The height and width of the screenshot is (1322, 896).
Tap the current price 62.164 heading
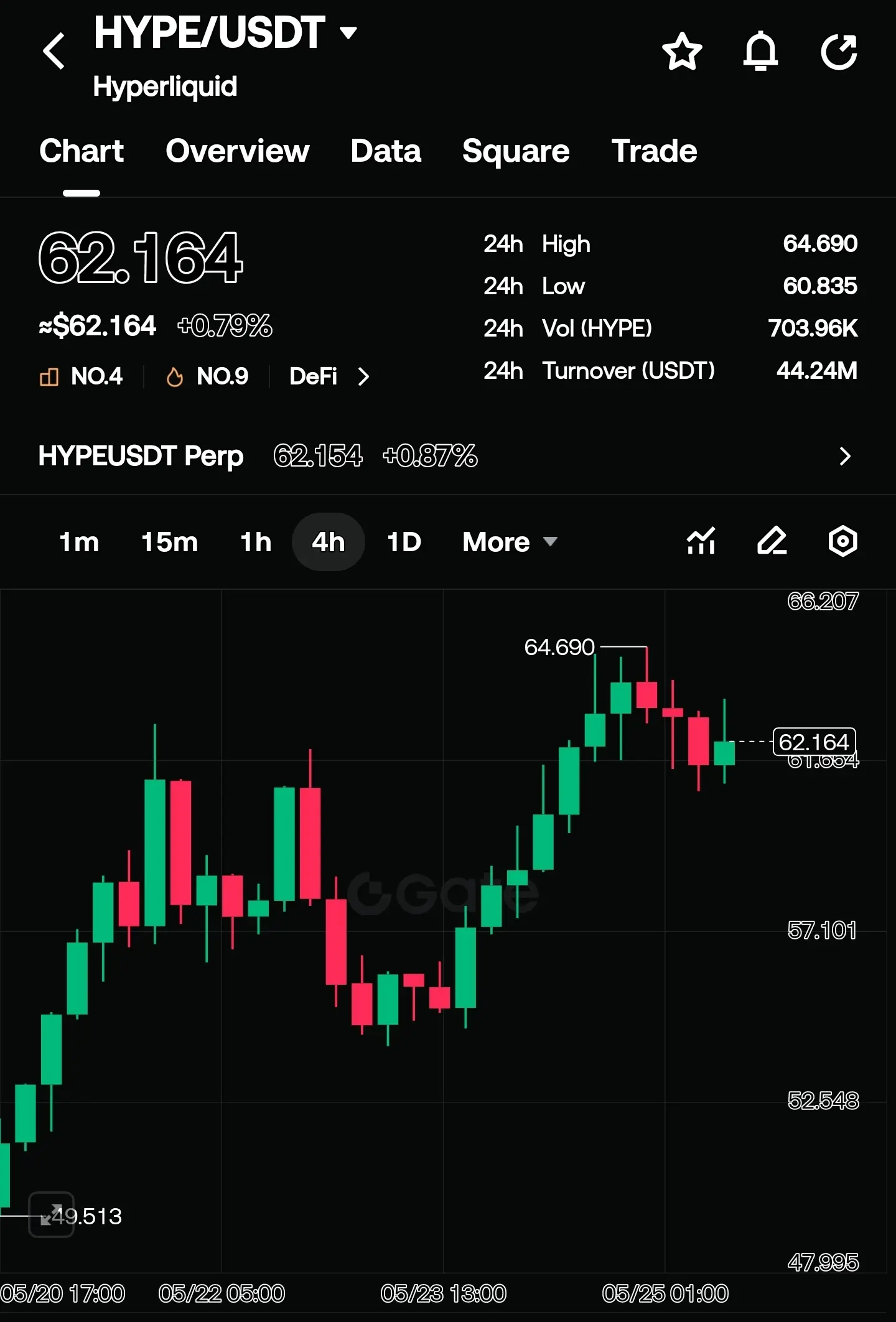(x=141, y=258)
